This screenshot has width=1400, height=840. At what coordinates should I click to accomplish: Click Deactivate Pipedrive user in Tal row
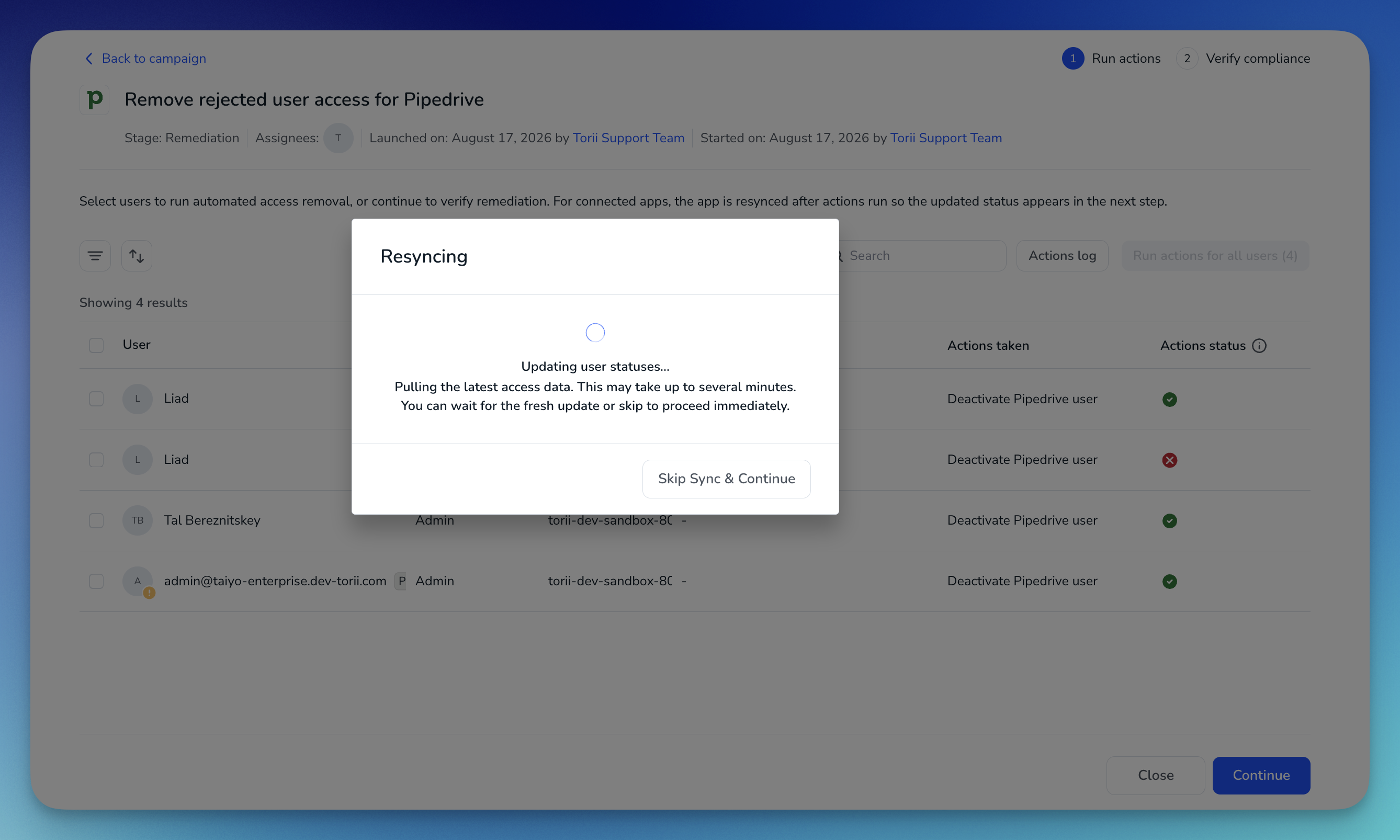click(x=1022, y=520)
